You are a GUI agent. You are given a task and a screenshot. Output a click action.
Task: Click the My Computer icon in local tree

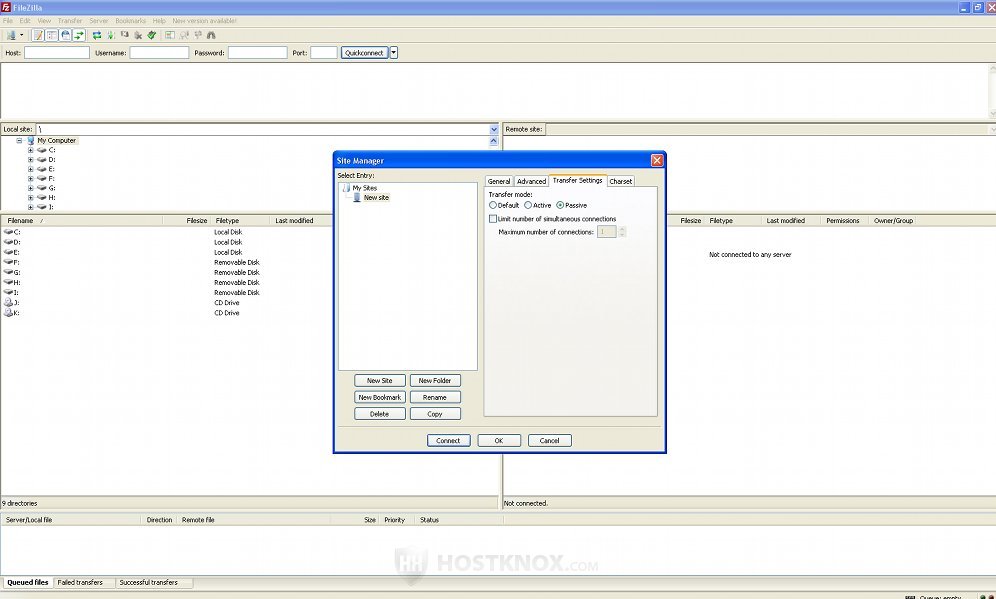[30, 140]
